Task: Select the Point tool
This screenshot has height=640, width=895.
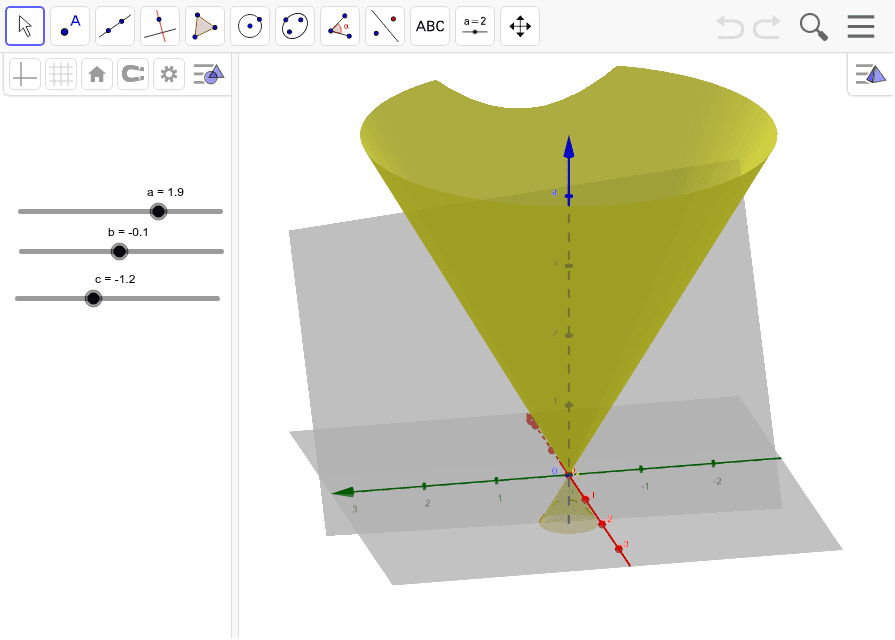Action: pyautogui.click(x=70, y=26)
